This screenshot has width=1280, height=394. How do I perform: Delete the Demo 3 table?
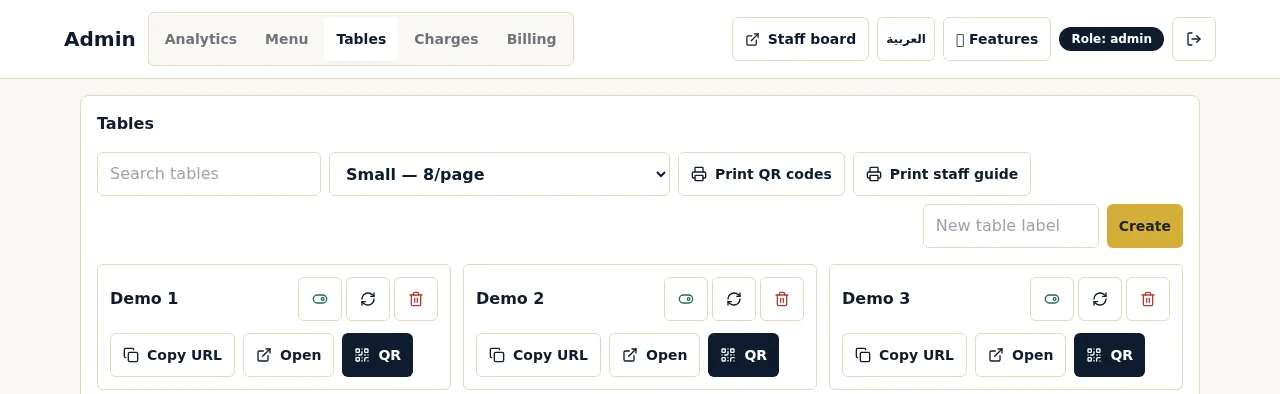pos(1148,299)
